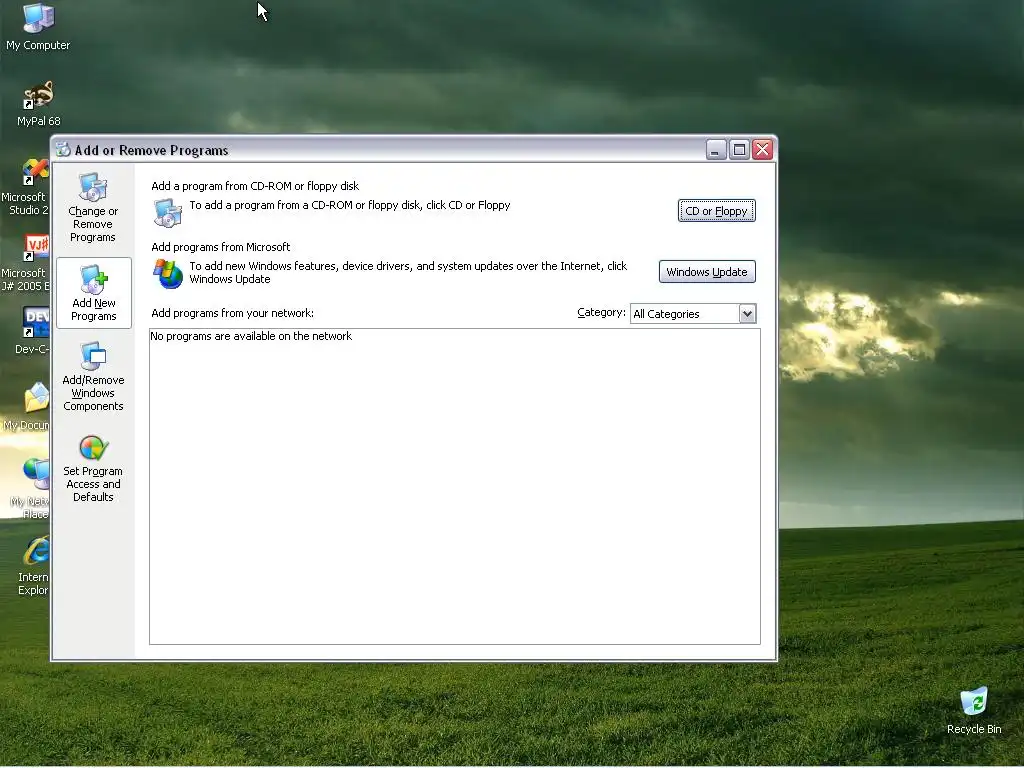The image size is (1024, 768).
Task: Click 'Add programs from Microsoft' heading
Action: click(x=221, y=247)
